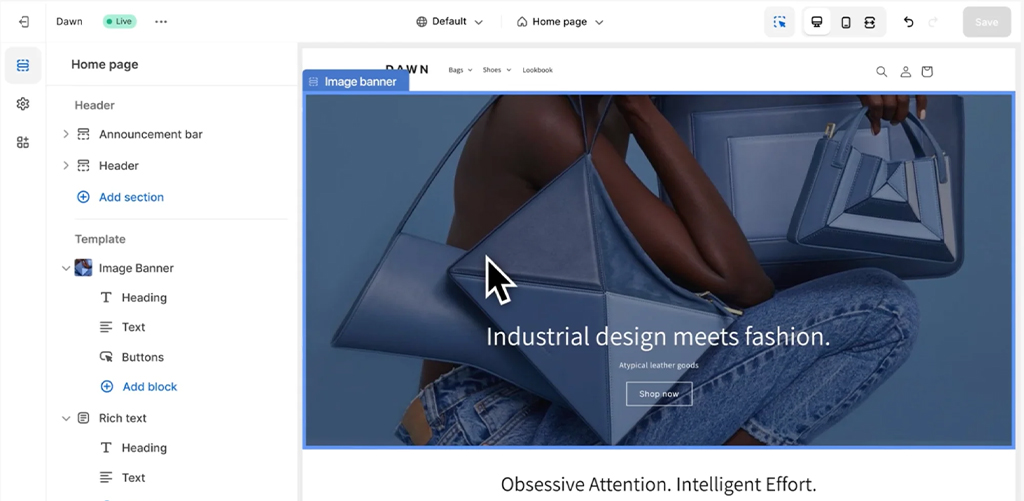
Task: Click the exit editor icon
Action: [x=24, y=22]
